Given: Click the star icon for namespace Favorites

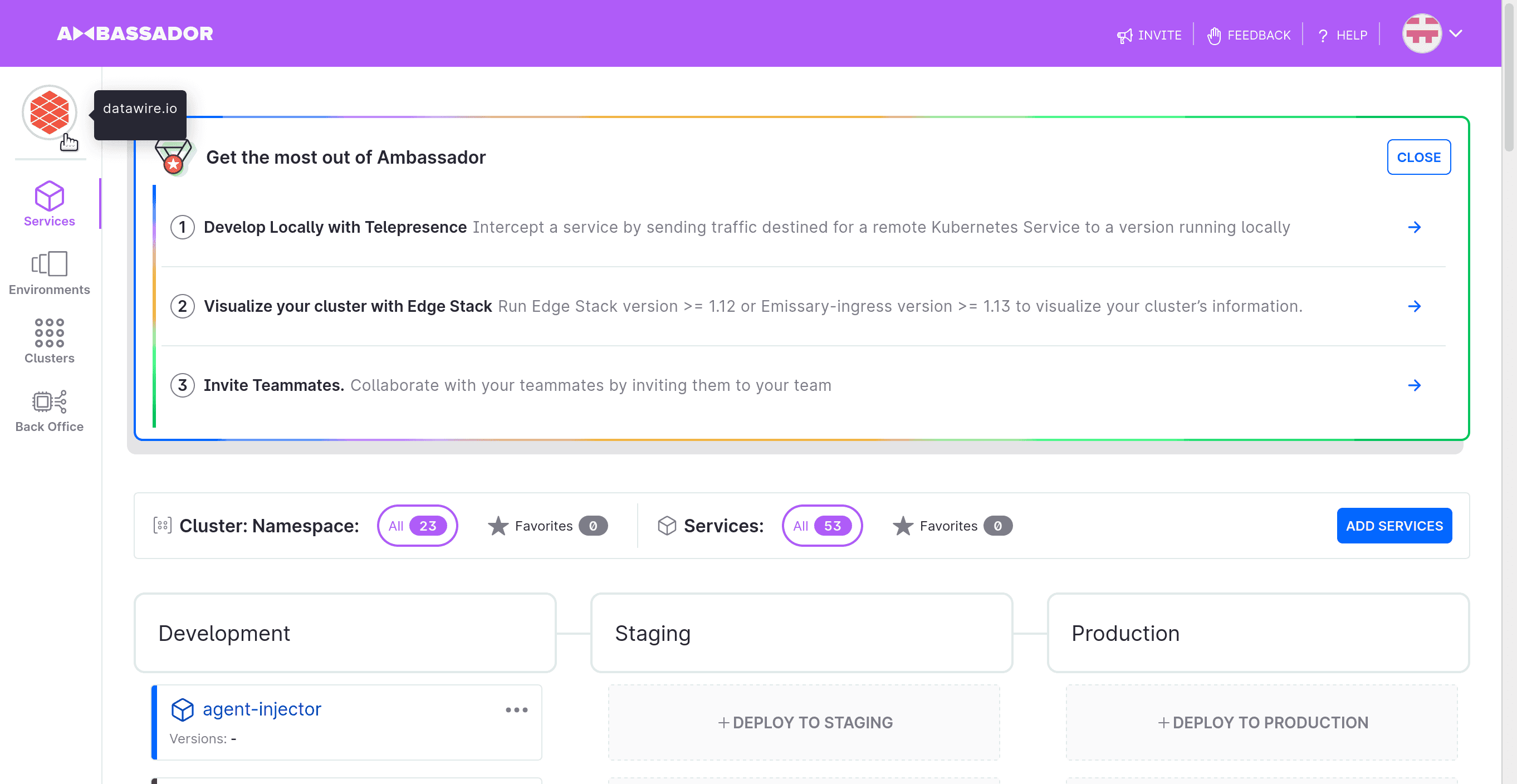Looking at the screenshot, I should point(498,526).
